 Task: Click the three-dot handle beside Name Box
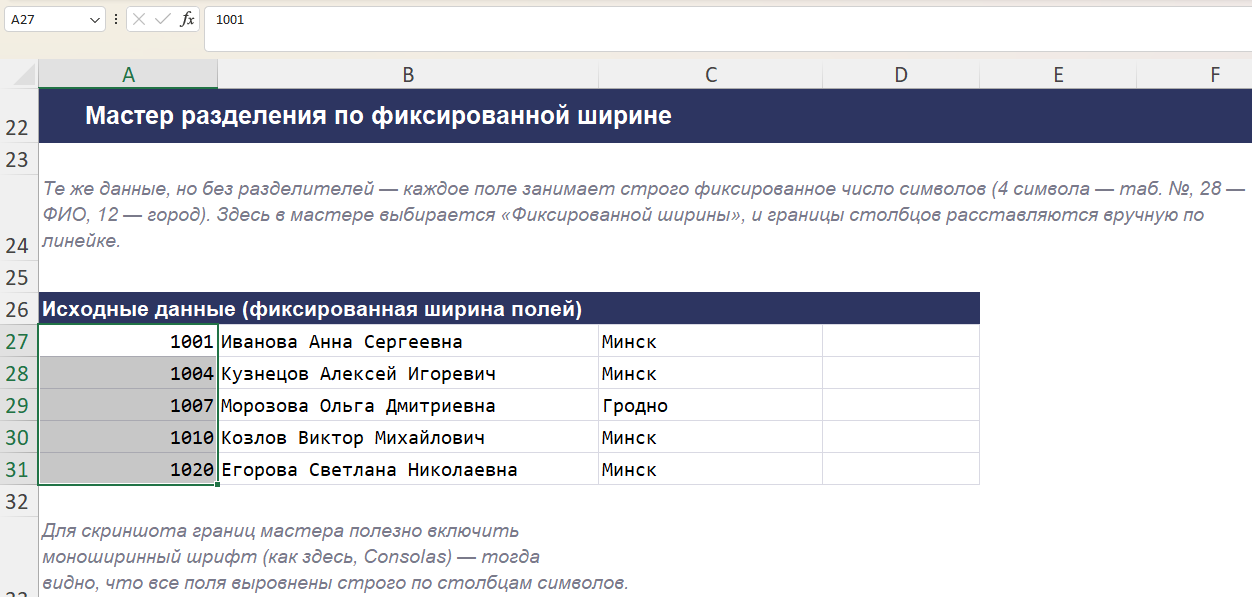pyautogui.click(x=116, y=19)
